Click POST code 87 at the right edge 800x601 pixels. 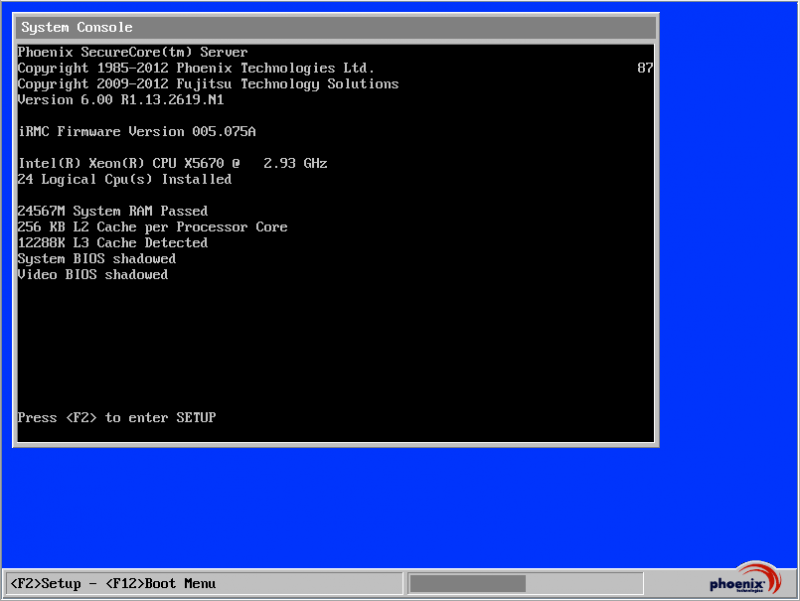coord(645,68)
